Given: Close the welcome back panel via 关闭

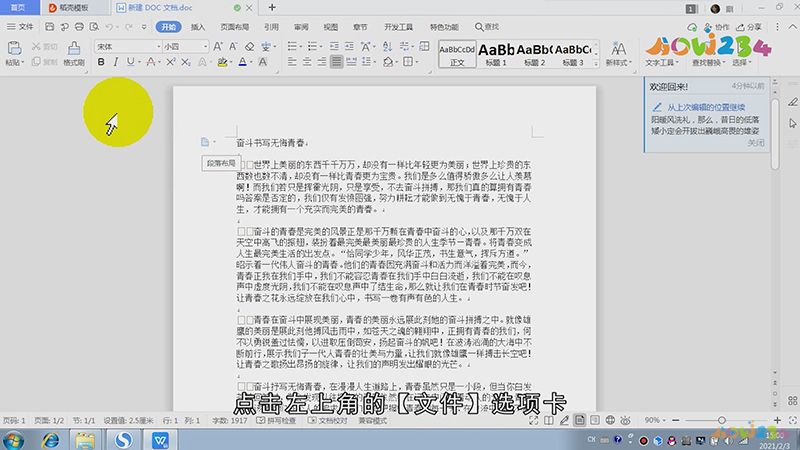Looking at the screenshot, I should 756,143.
